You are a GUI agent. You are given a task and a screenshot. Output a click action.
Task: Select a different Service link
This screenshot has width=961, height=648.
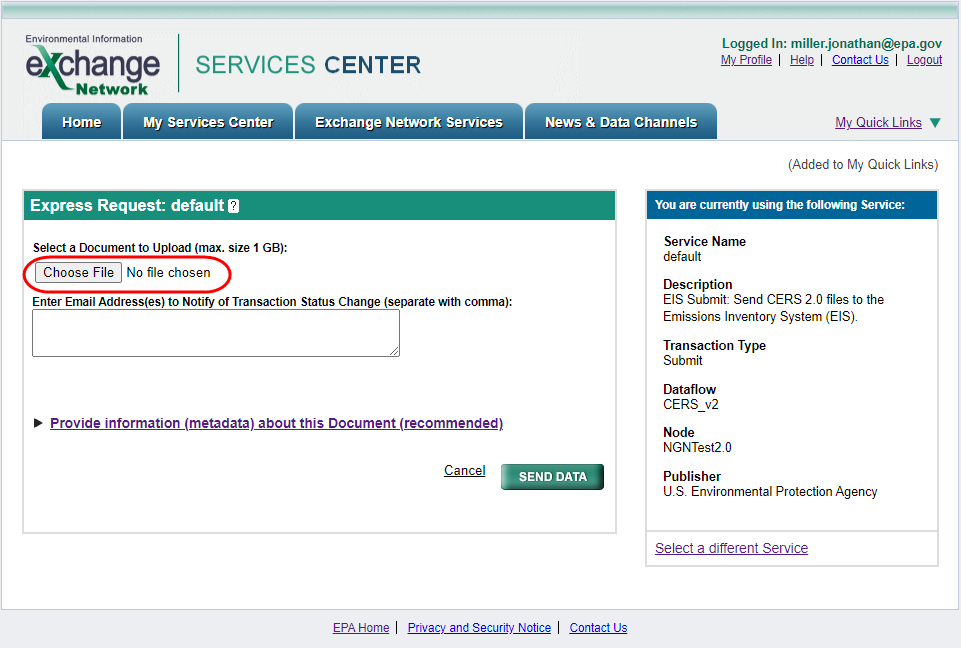tap(731, 548)
